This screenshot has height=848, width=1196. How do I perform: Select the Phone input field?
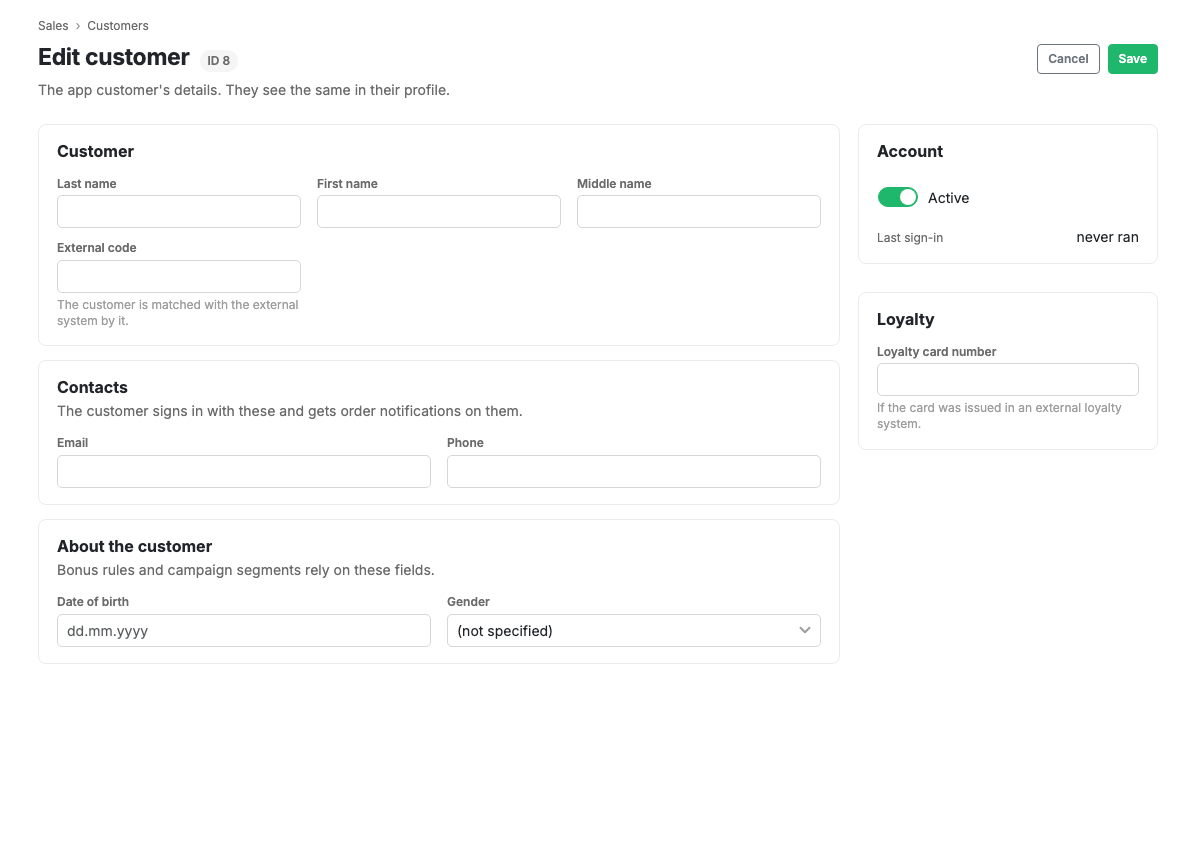coord(633,471)
